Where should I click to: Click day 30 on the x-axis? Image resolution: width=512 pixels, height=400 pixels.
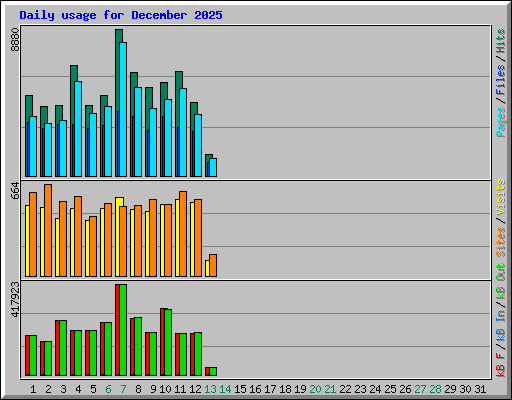click(x=465, y=389)
